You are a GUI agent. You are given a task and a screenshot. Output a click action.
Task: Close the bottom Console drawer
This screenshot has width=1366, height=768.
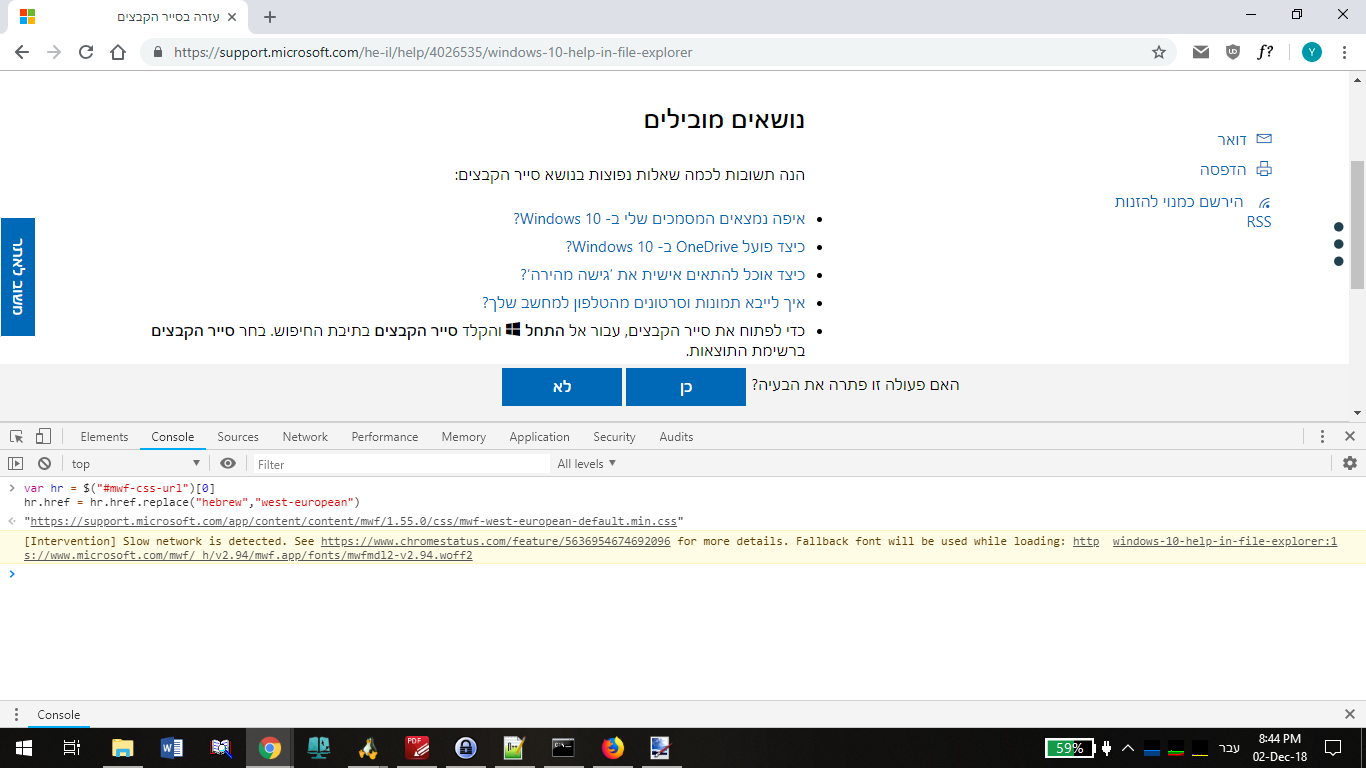coord(1350,715)
